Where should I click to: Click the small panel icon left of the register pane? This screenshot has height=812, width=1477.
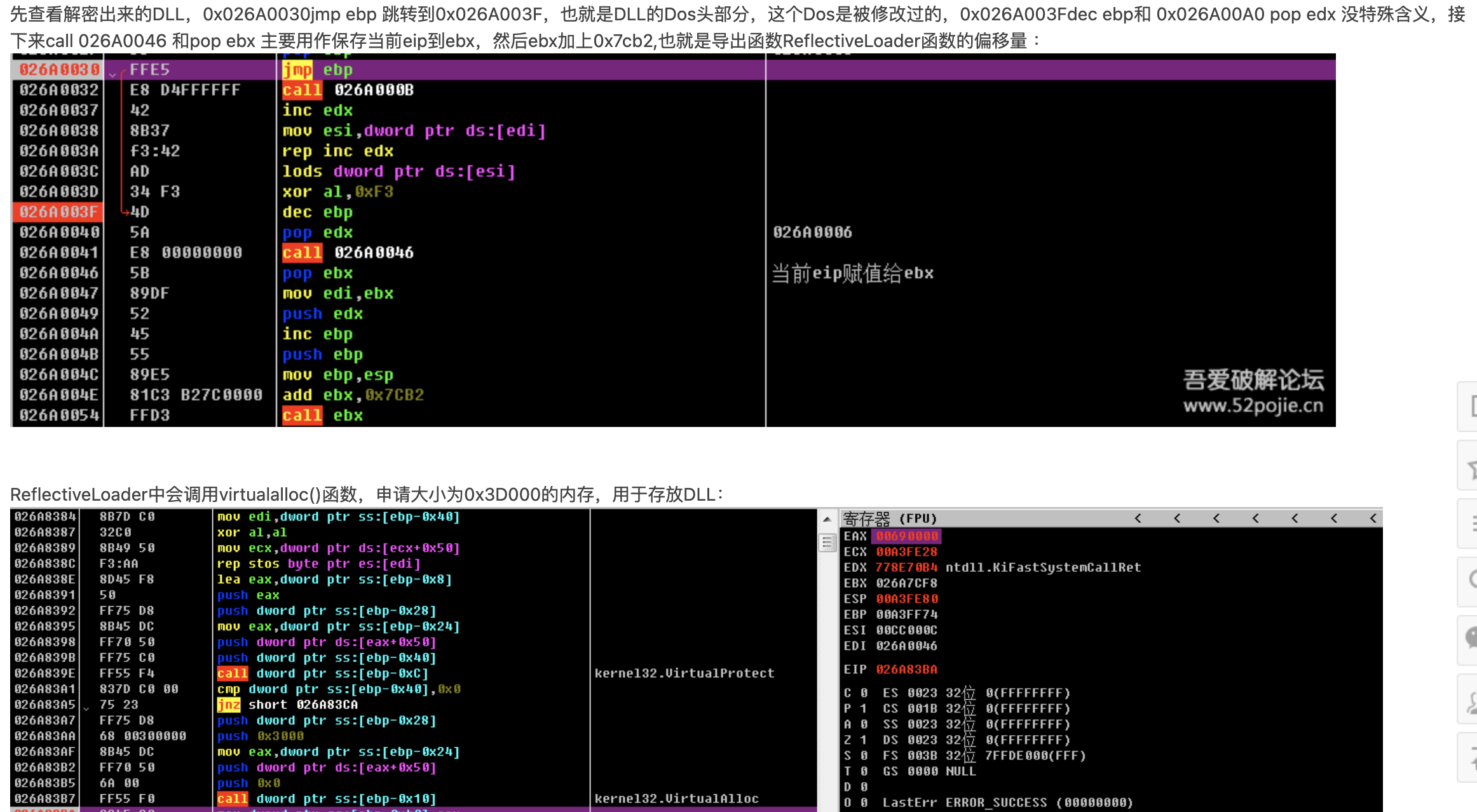point(827,543)
